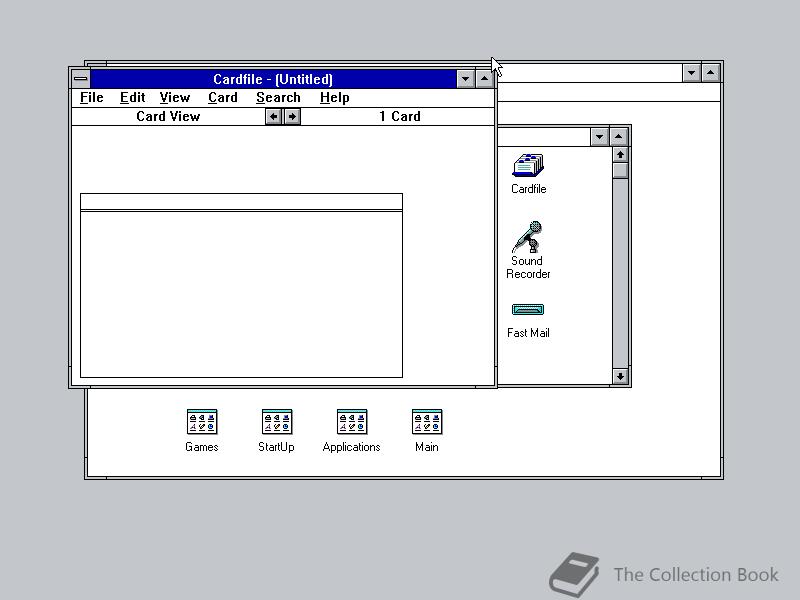The width and height of the screenshot is (800, 600).
Task: Open the Applications program group
Action: pos(352,431)
